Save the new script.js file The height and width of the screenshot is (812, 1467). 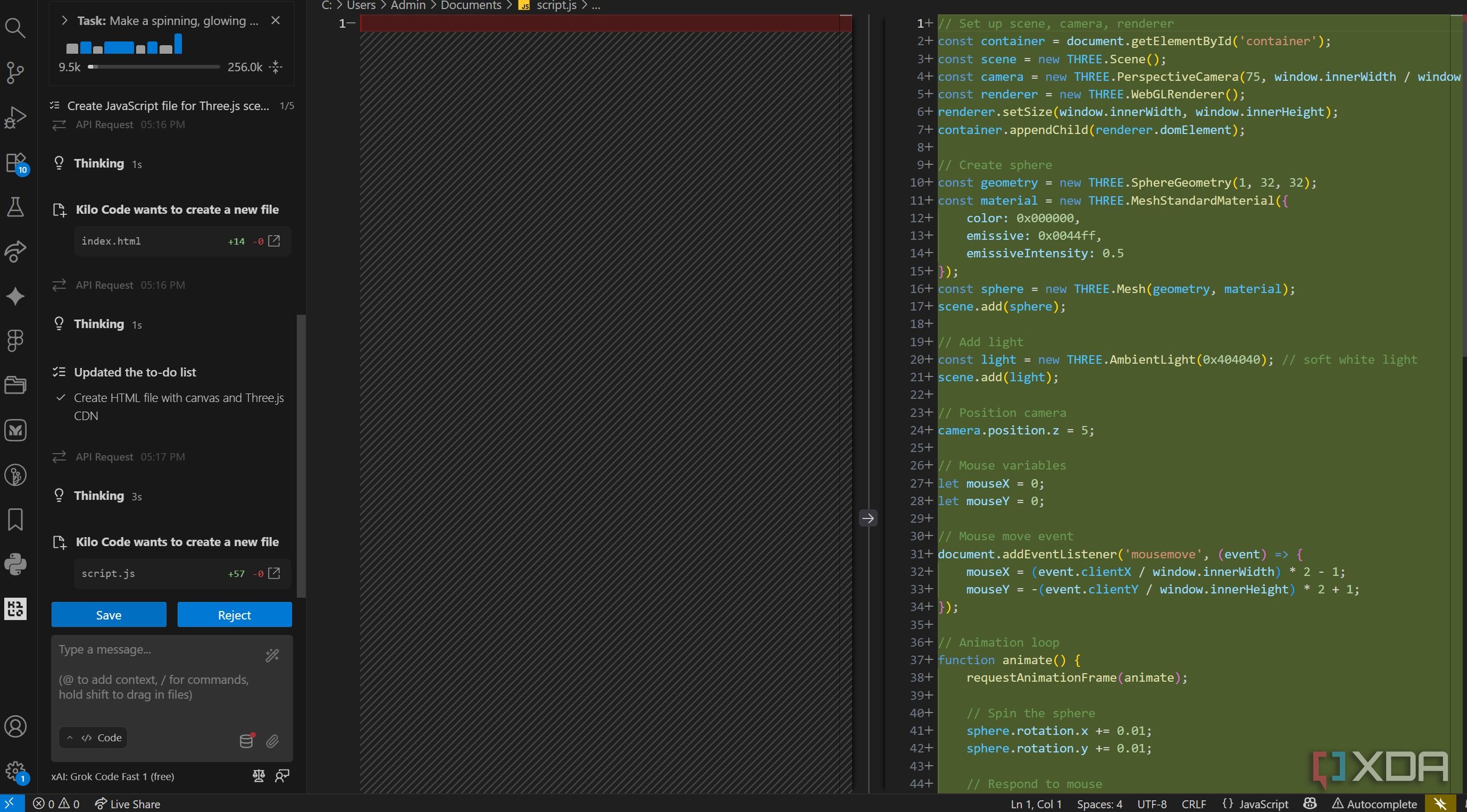109,615
